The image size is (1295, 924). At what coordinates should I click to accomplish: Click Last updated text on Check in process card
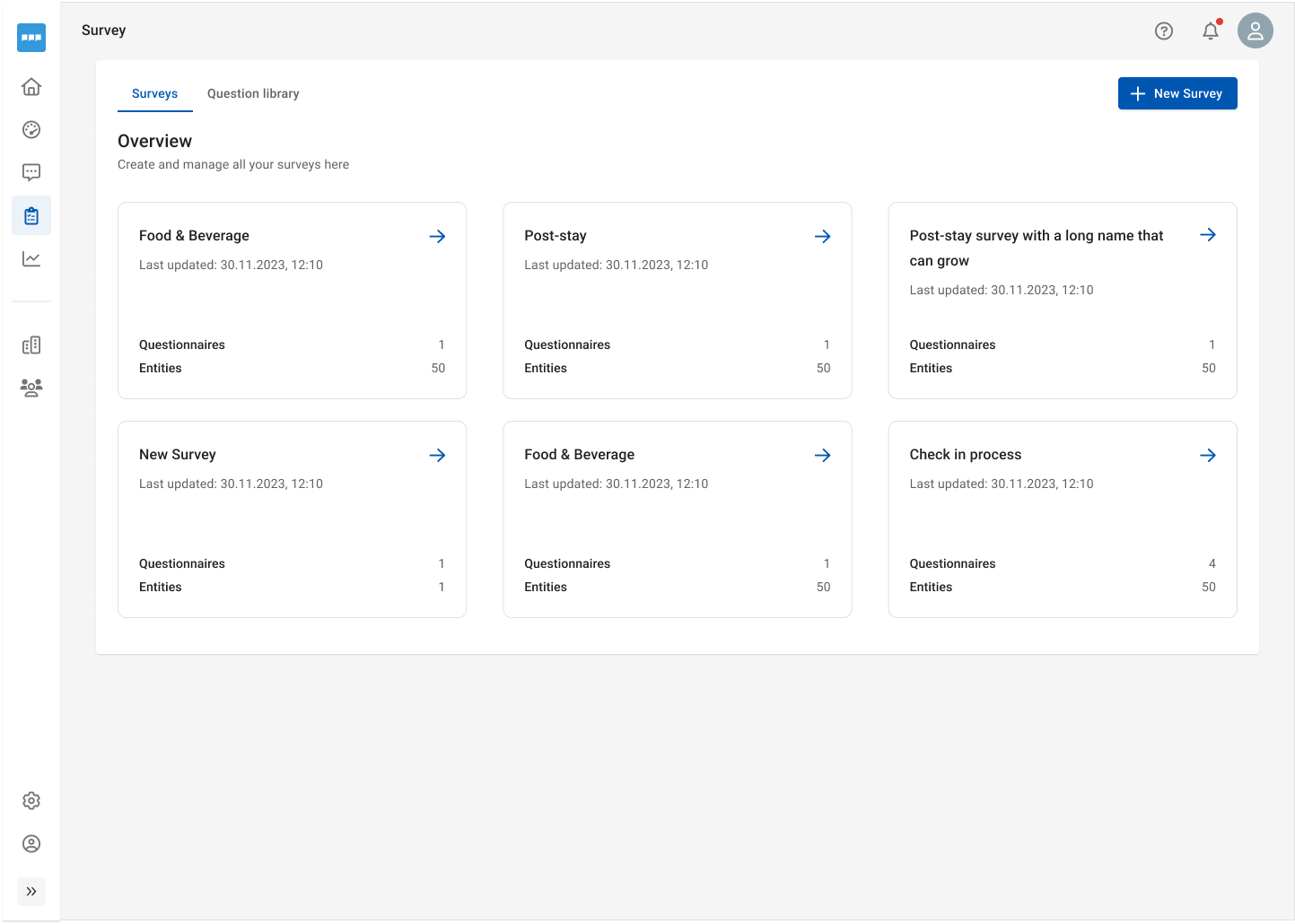click(1002, 484)
